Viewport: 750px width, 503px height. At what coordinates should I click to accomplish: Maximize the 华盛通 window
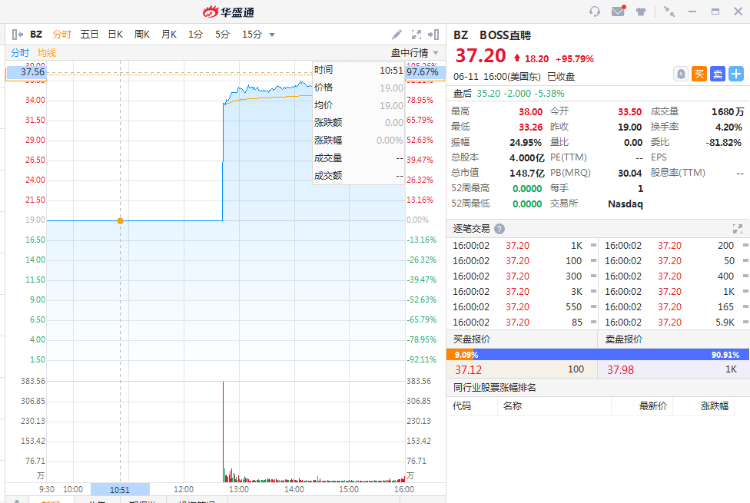[715, 11]
